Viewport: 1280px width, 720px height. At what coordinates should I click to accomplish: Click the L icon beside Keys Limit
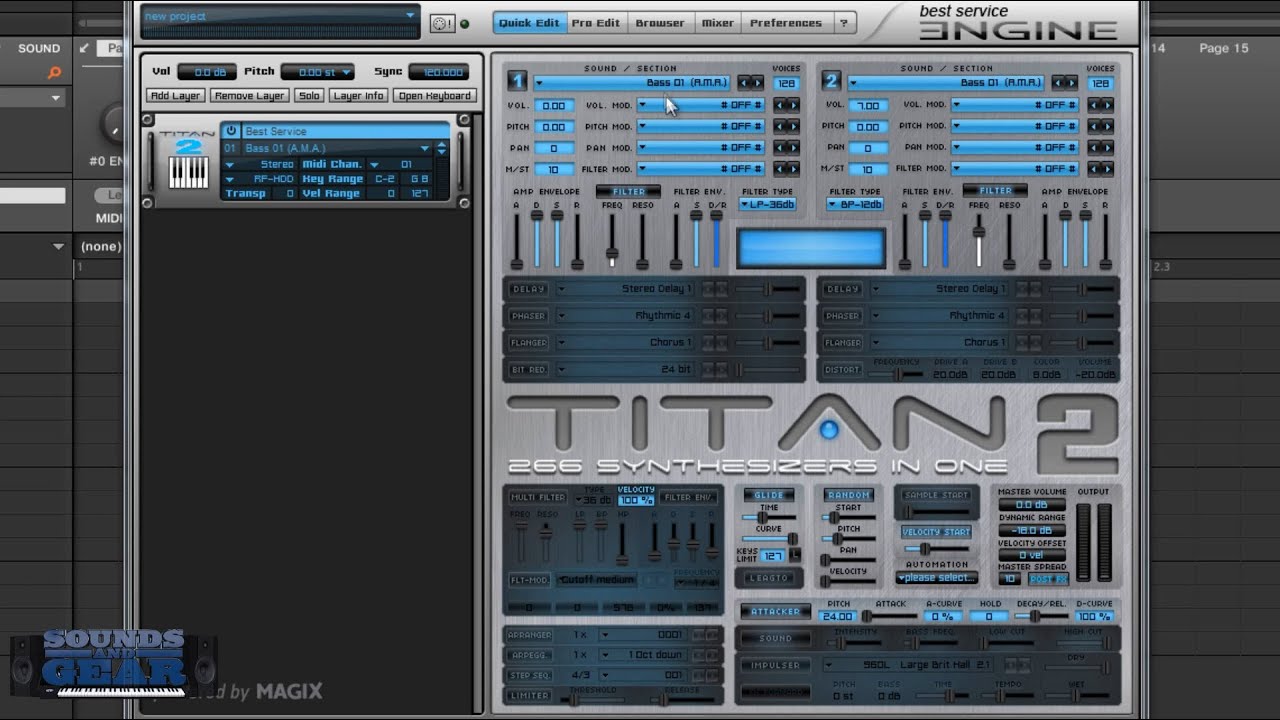tap(795, 554)
